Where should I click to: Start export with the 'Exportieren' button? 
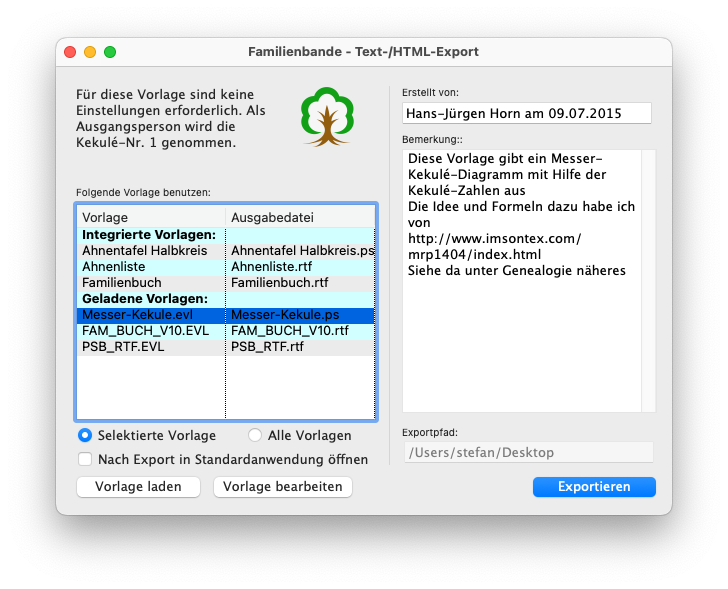pyautogui.click(x=594, y=487)
